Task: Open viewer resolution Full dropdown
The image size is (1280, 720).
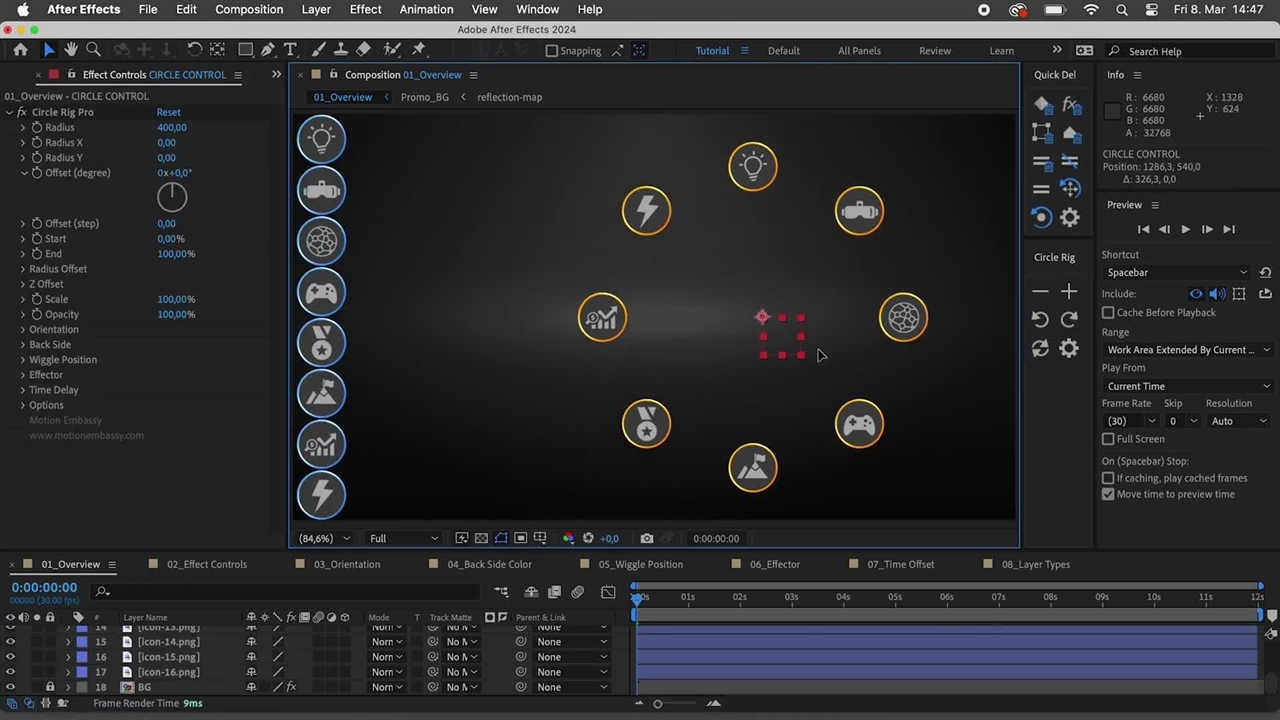Action: (x=403, y=538)
